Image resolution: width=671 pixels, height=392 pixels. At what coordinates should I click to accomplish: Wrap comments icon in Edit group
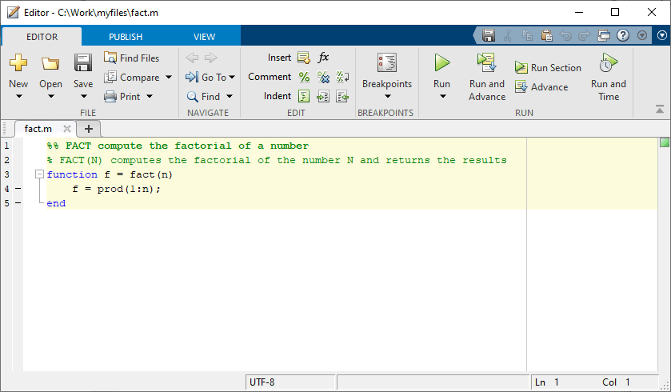coord(342,77)
